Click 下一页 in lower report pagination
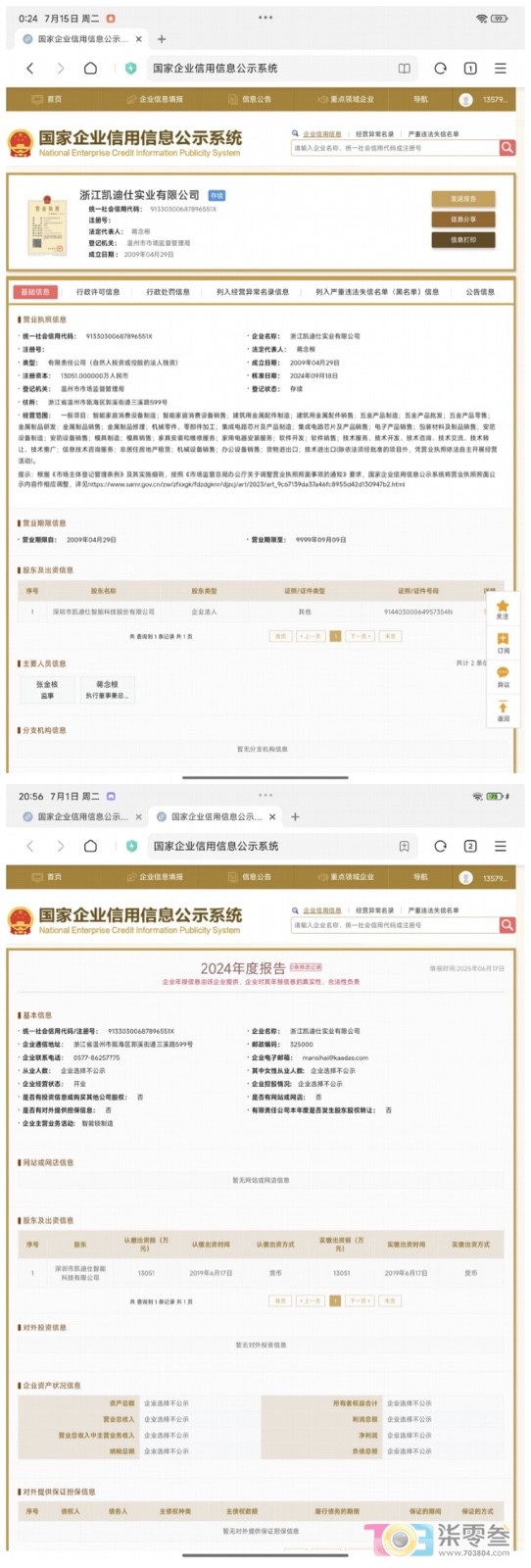 (360, 1300)
